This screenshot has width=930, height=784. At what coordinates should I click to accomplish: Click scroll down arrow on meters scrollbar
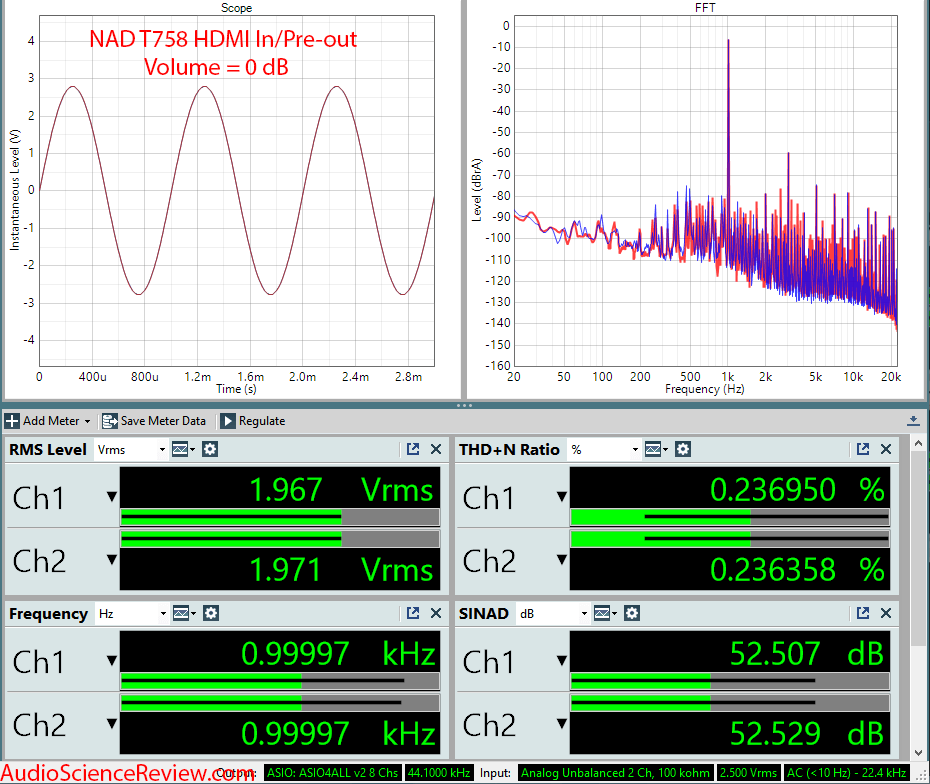[x=918, y=753]
